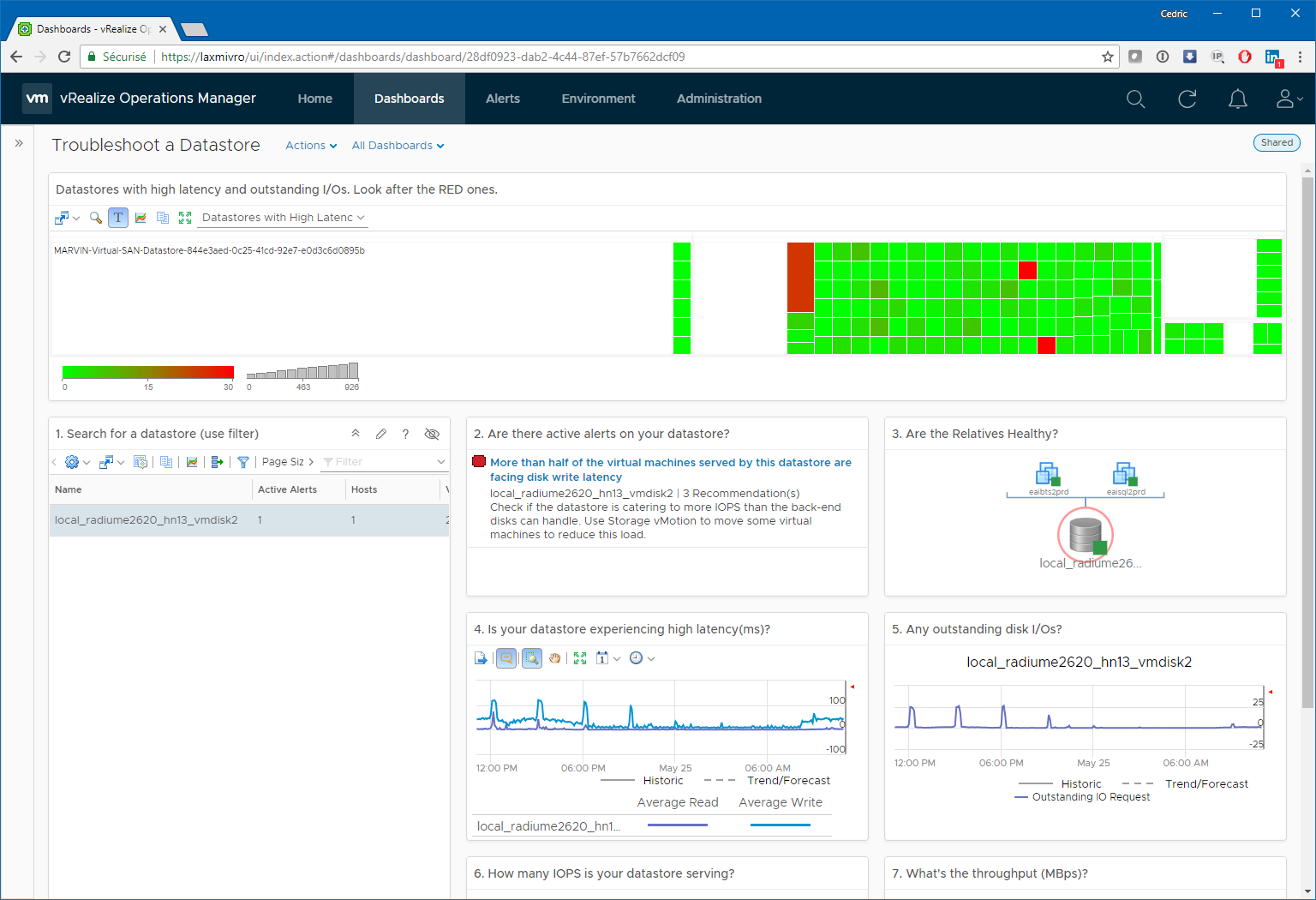This screenshot has width=1316, height=900.
Task: Open the Datastores with High Latency dropdown
Action: pos(282,218)
